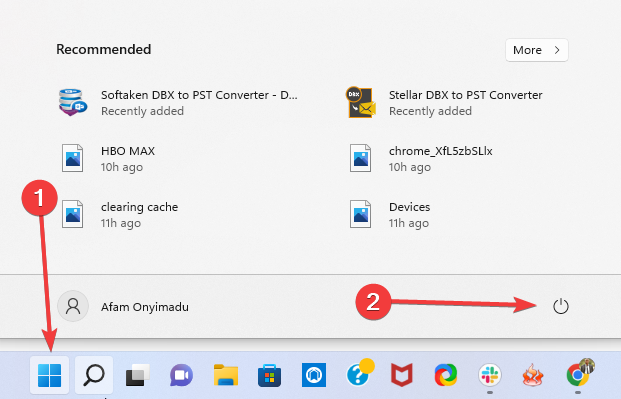Open Afam Onyimadu user account menu
The height and width of the screenshot is (399, 621).
pos(123,307)
